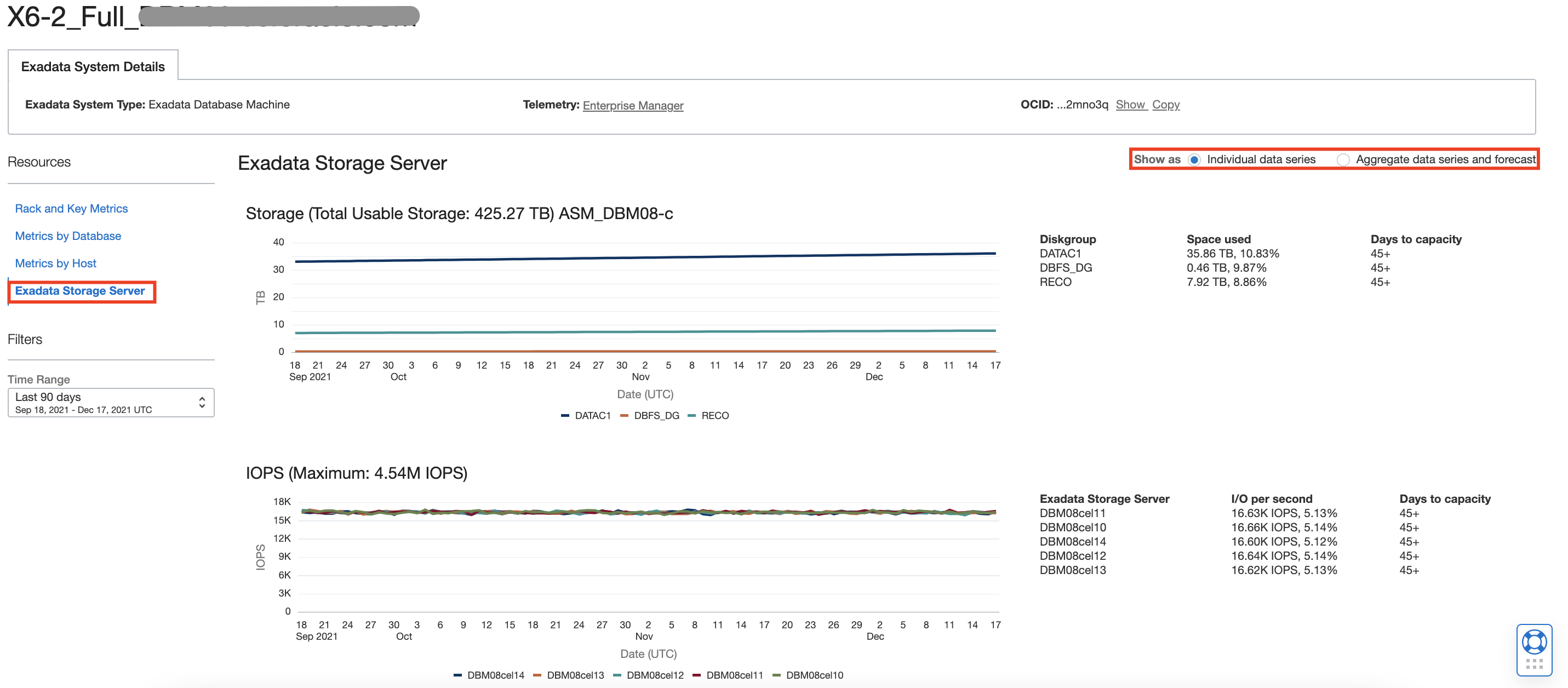Copy the OCID value

pos(1165,105)
